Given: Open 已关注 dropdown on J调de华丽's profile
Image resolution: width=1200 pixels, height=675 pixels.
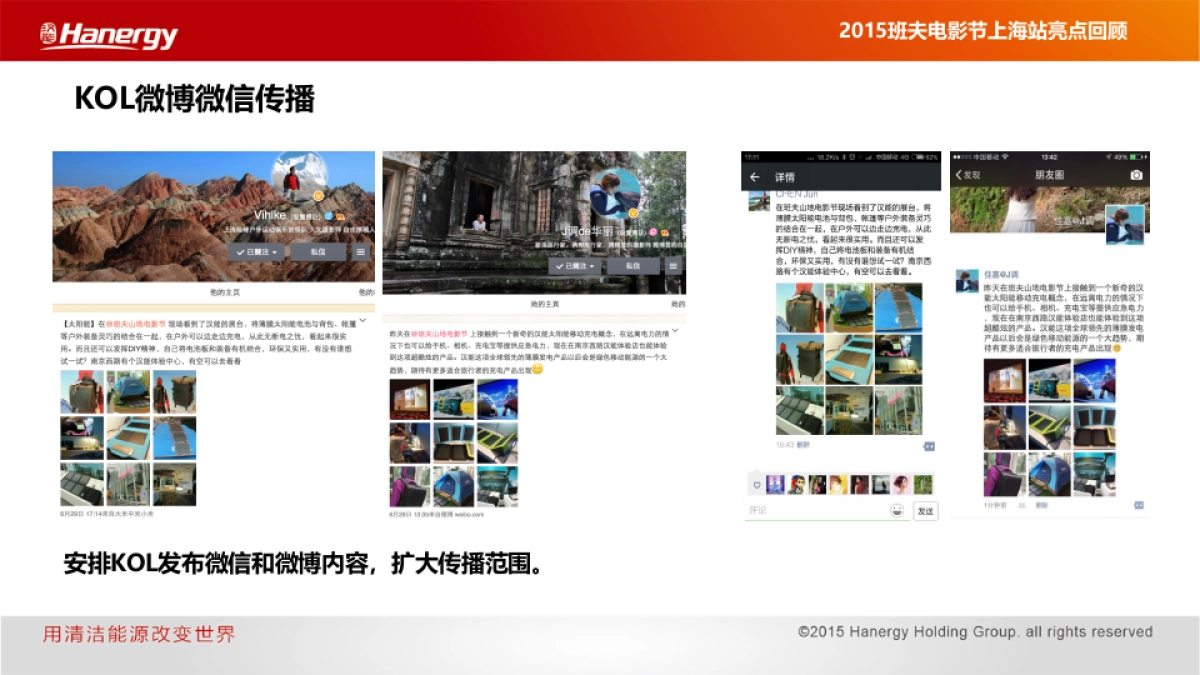Looking at the screenshot, I should tap(576, 266).
